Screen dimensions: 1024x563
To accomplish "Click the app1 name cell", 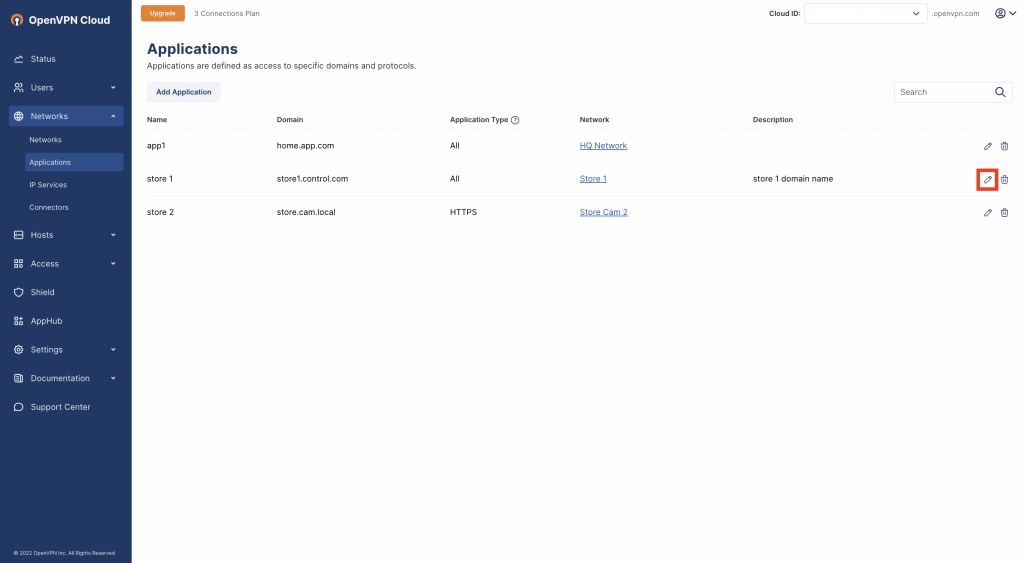I will point(156,146).
